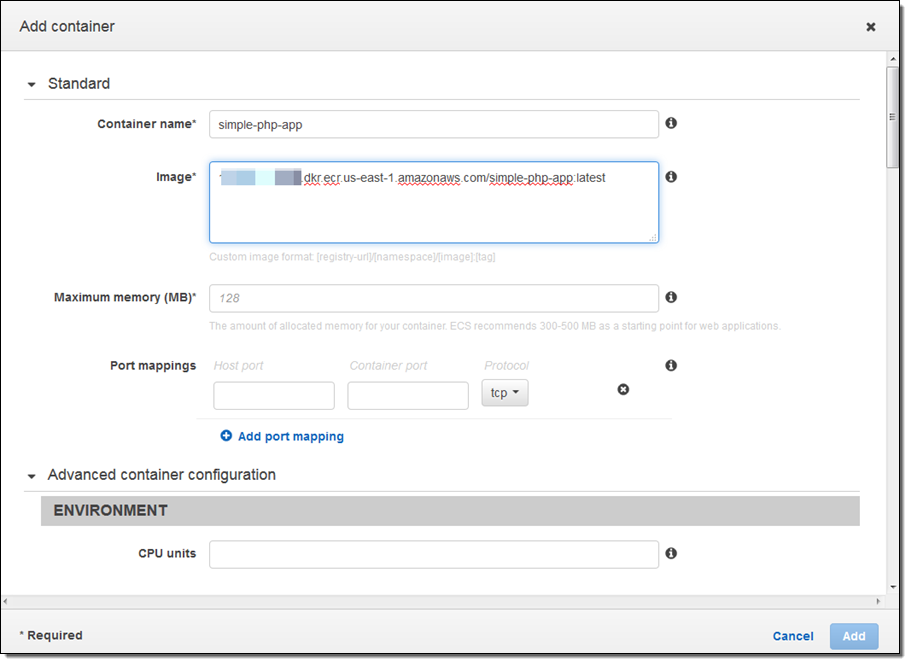This screenshot has height=664, width=910.
Task: Click the Add port mapping link
Action: 290,436
